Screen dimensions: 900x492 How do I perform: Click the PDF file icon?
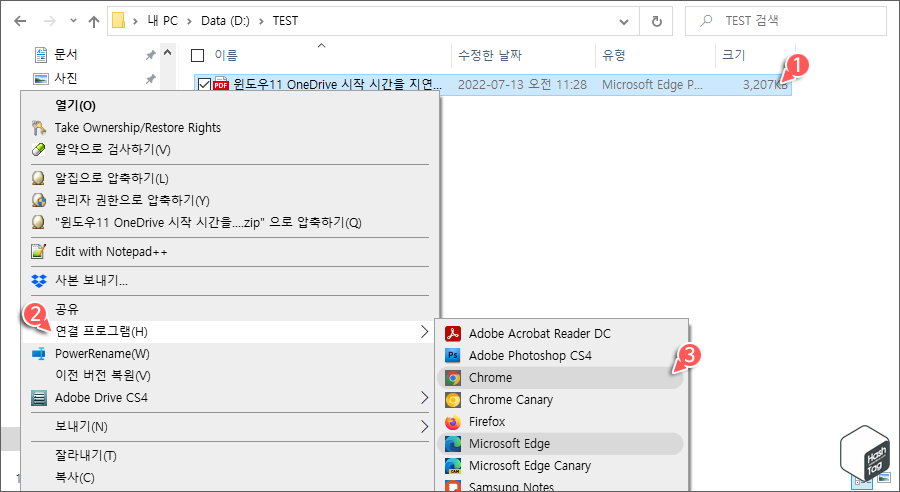(x=221, y=85)
